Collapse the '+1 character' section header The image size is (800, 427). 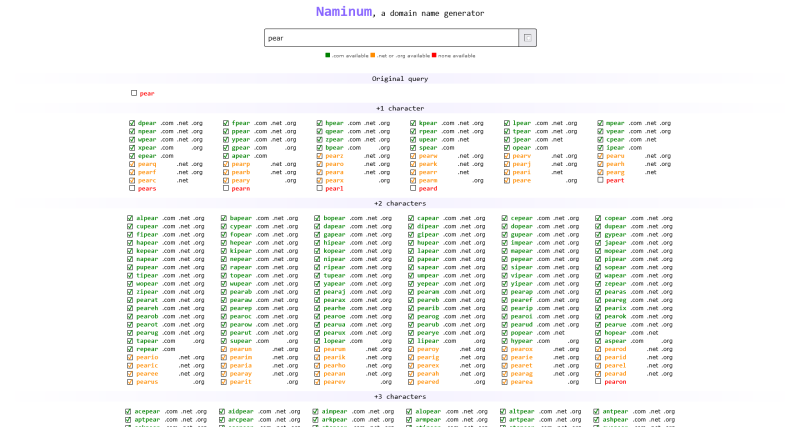pyautogui.click(x=400, y=108)
